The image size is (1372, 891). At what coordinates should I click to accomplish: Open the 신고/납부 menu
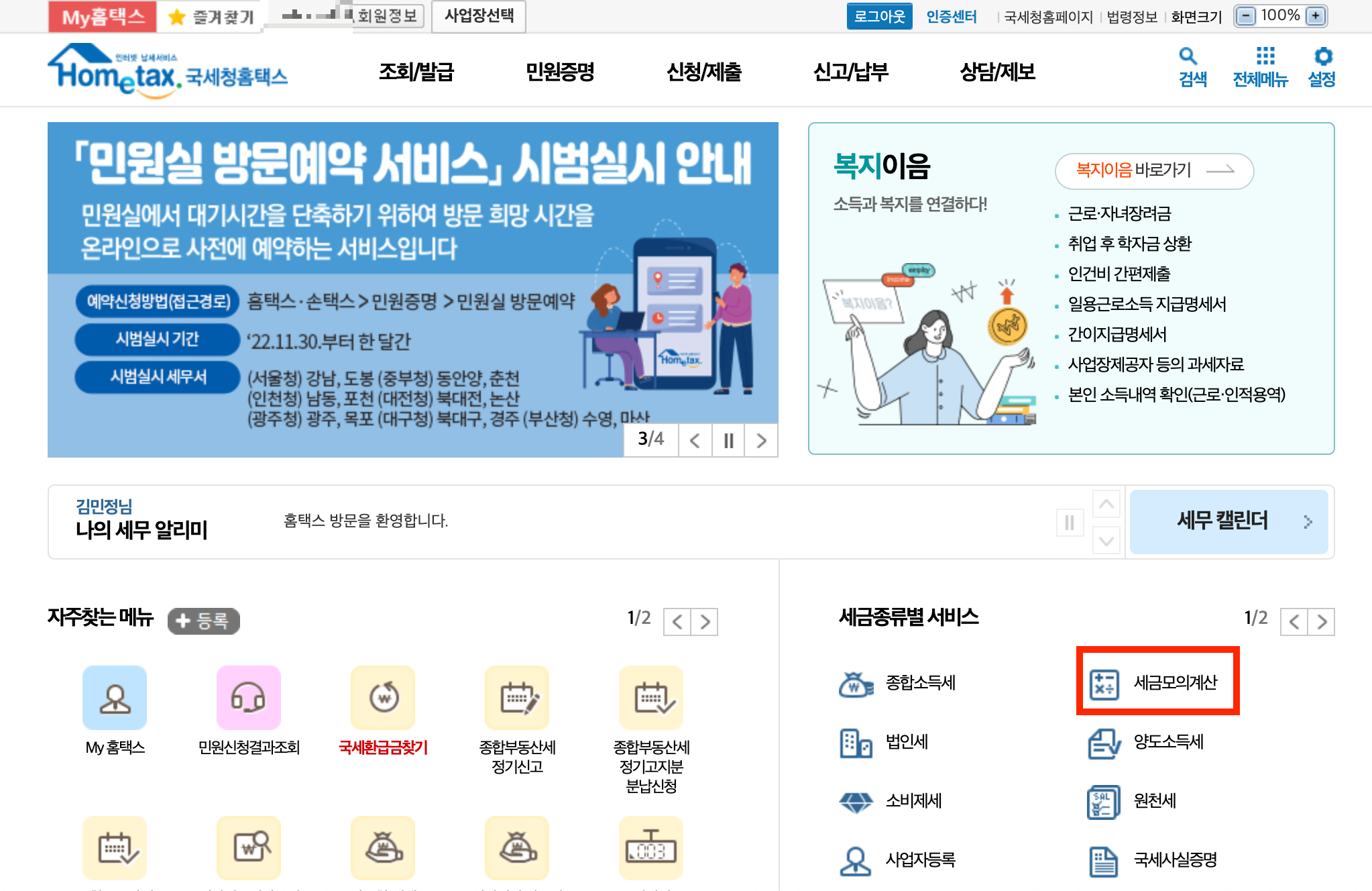pyautogui.click(x=850, y=71)
